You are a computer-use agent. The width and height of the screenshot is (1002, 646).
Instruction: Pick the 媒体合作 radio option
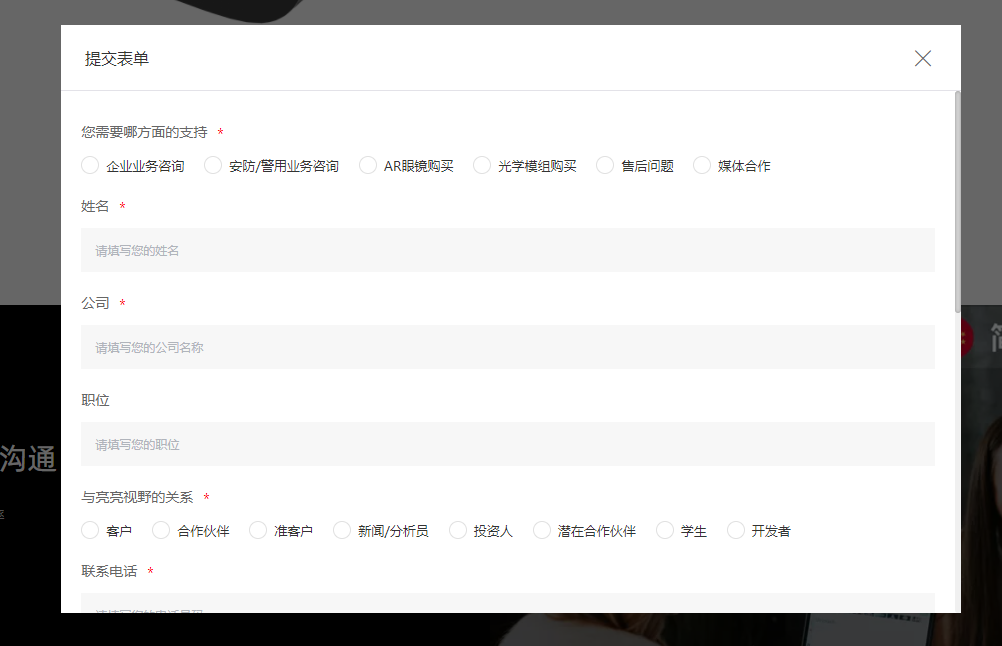(x=702, y=165)
